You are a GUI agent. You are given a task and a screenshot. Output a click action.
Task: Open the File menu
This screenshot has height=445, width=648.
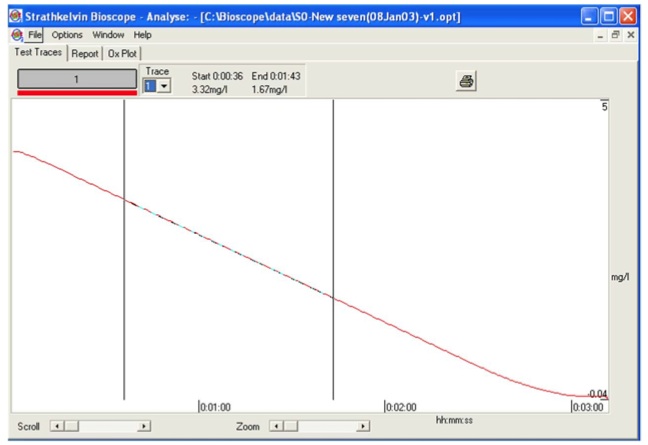(35, 35)
